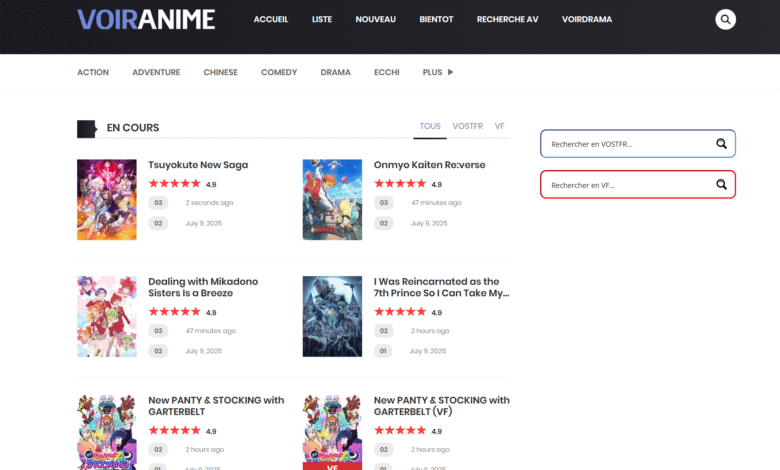The width and height of the screenshot is (780, 470).
Task: Open the RECHERCHE AV menu item
Action: coord(507,19)
